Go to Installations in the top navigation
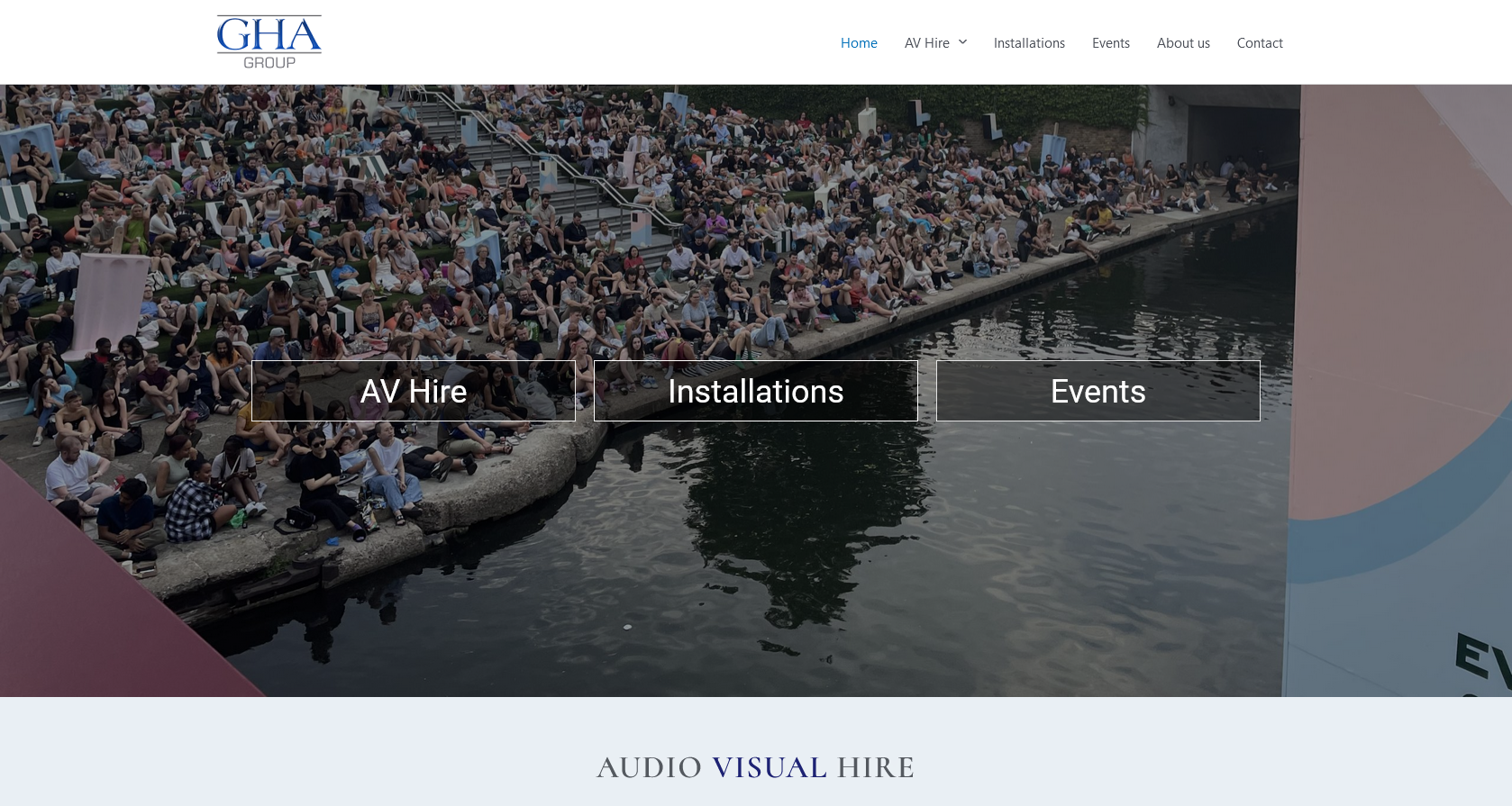Screen dimensions: 1512x806 (1029, 43)
